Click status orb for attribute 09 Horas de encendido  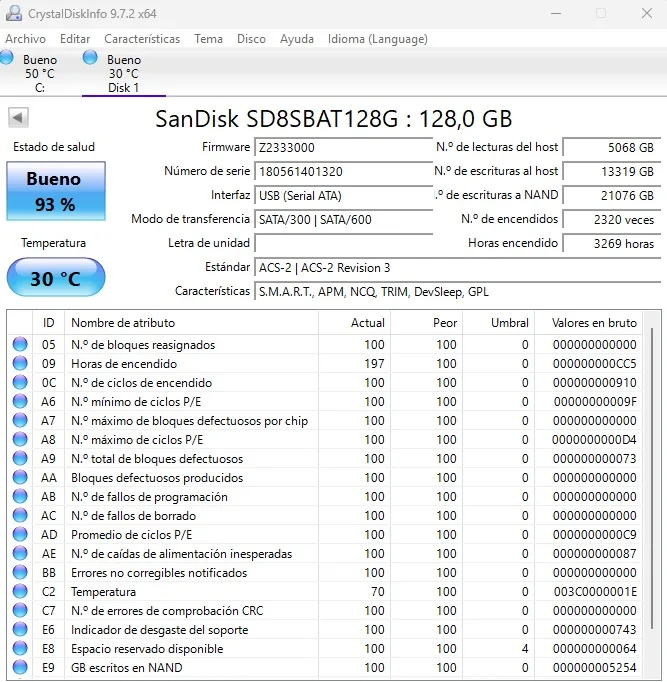(20, 363)
